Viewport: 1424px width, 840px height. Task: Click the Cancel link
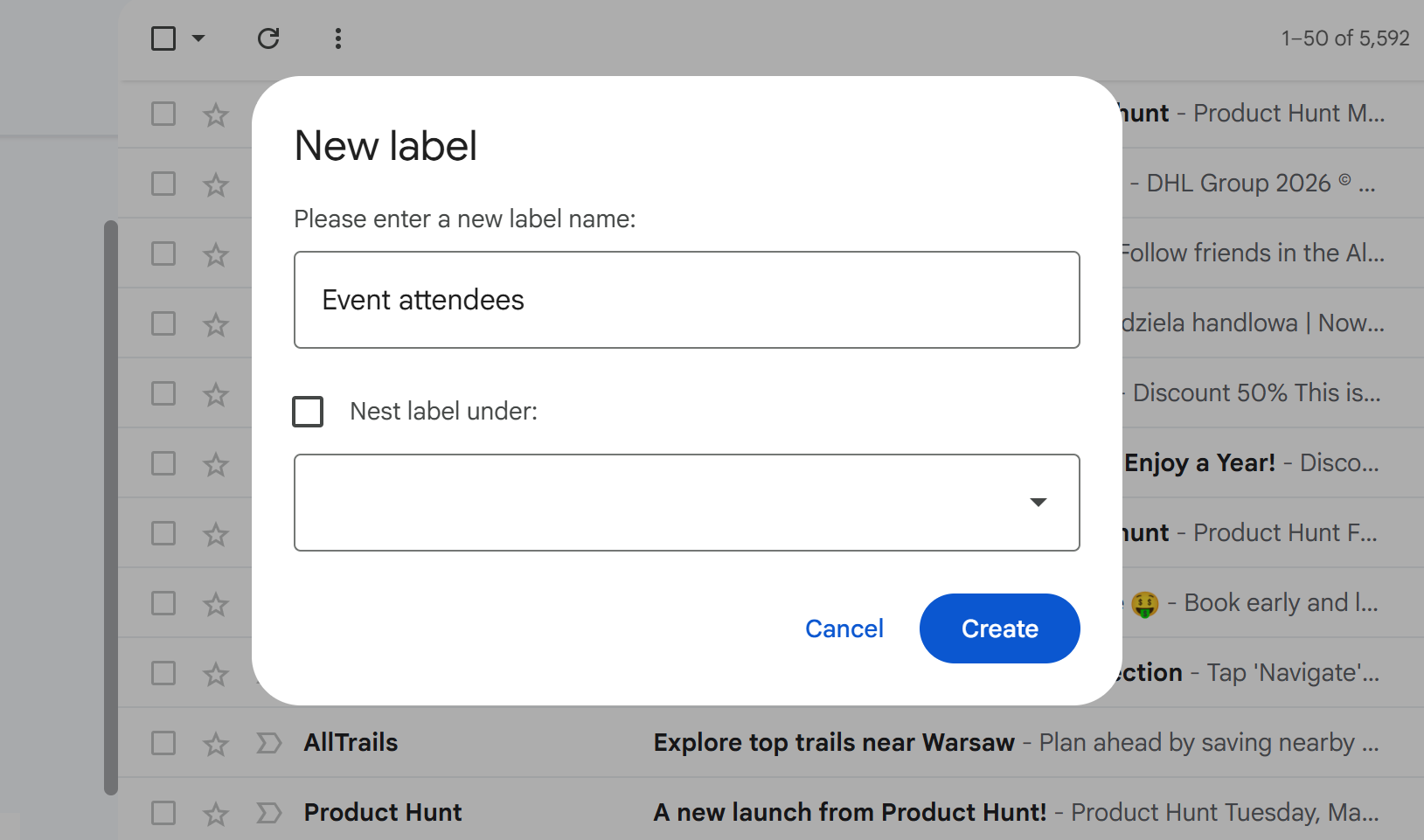pyautogui.click(x=844, y=628)
